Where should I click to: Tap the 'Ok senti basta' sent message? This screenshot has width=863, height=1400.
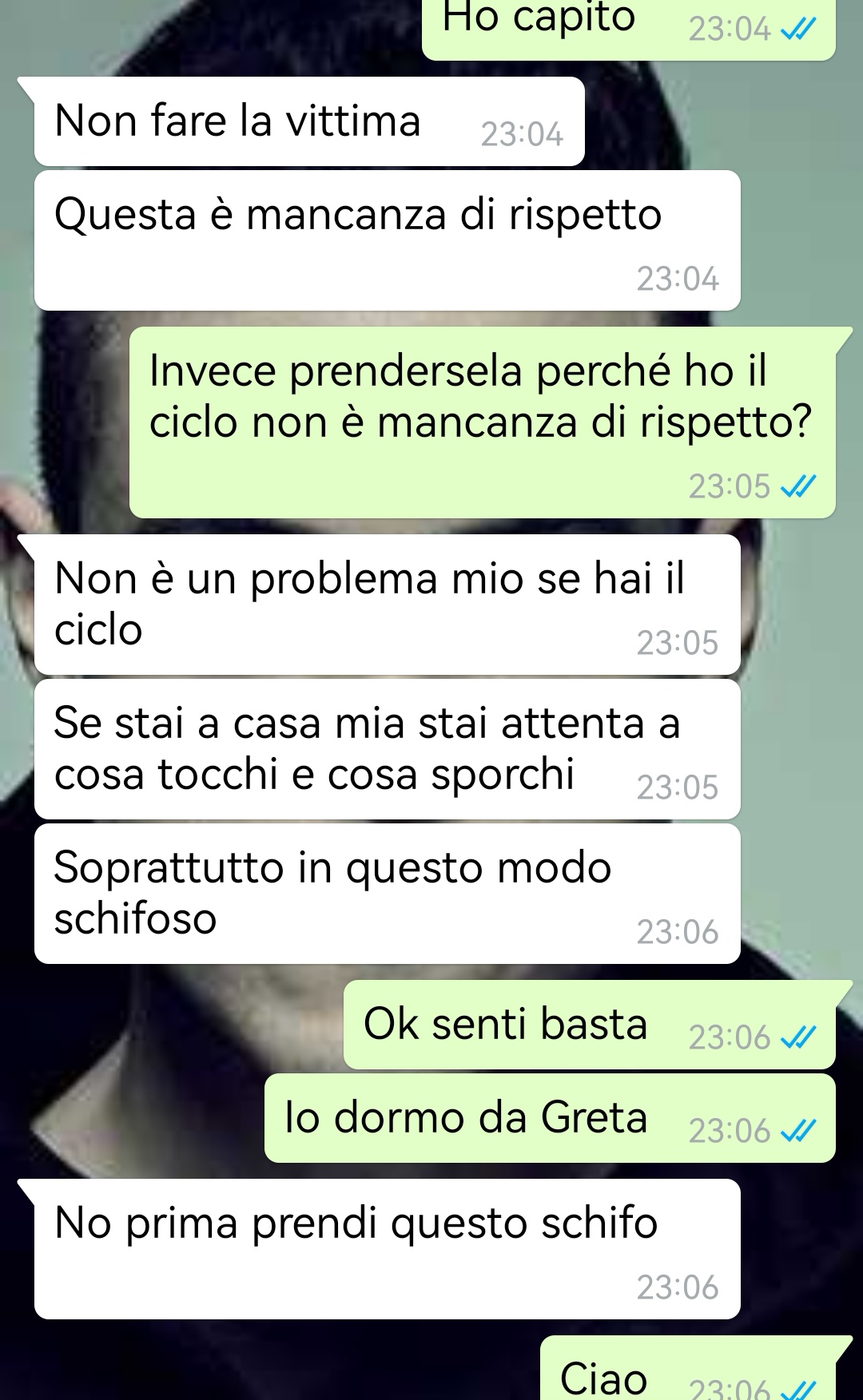[590, 1025]
